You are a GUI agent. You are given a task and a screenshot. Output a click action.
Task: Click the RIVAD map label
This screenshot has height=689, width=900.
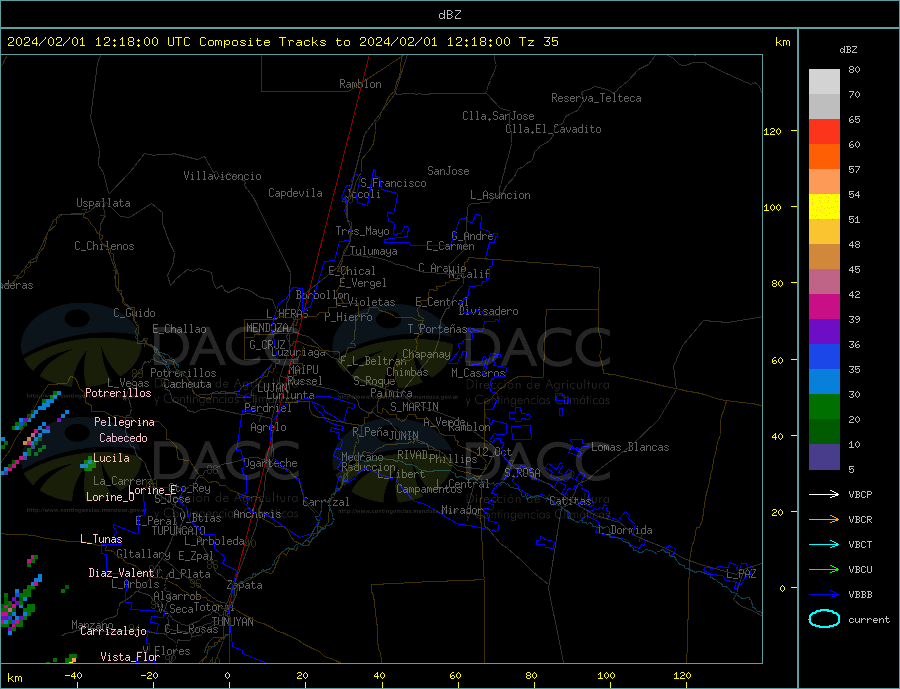click(x=413, y=455)
